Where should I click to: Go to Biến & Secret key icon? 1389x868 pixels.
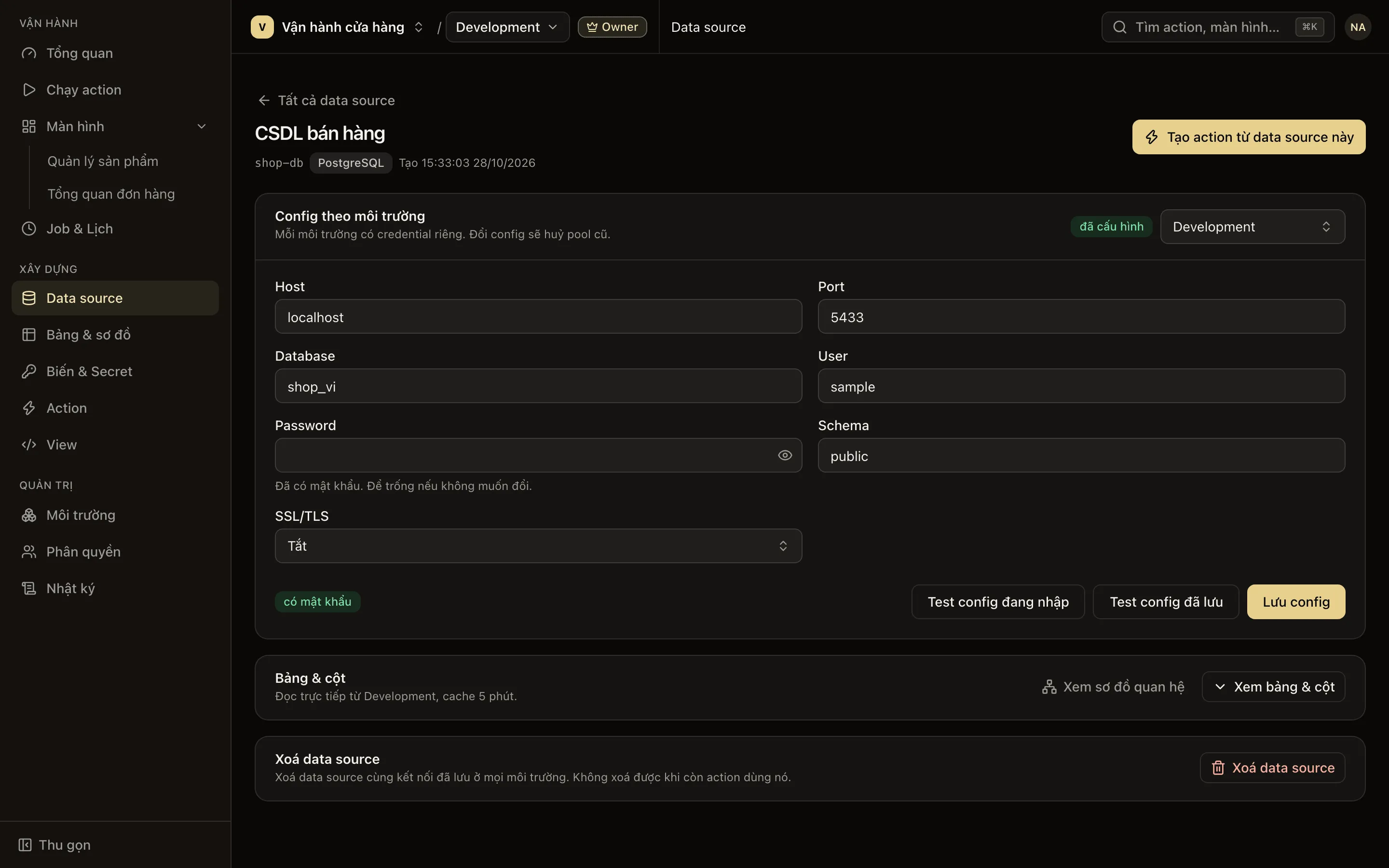pos(29,371)
